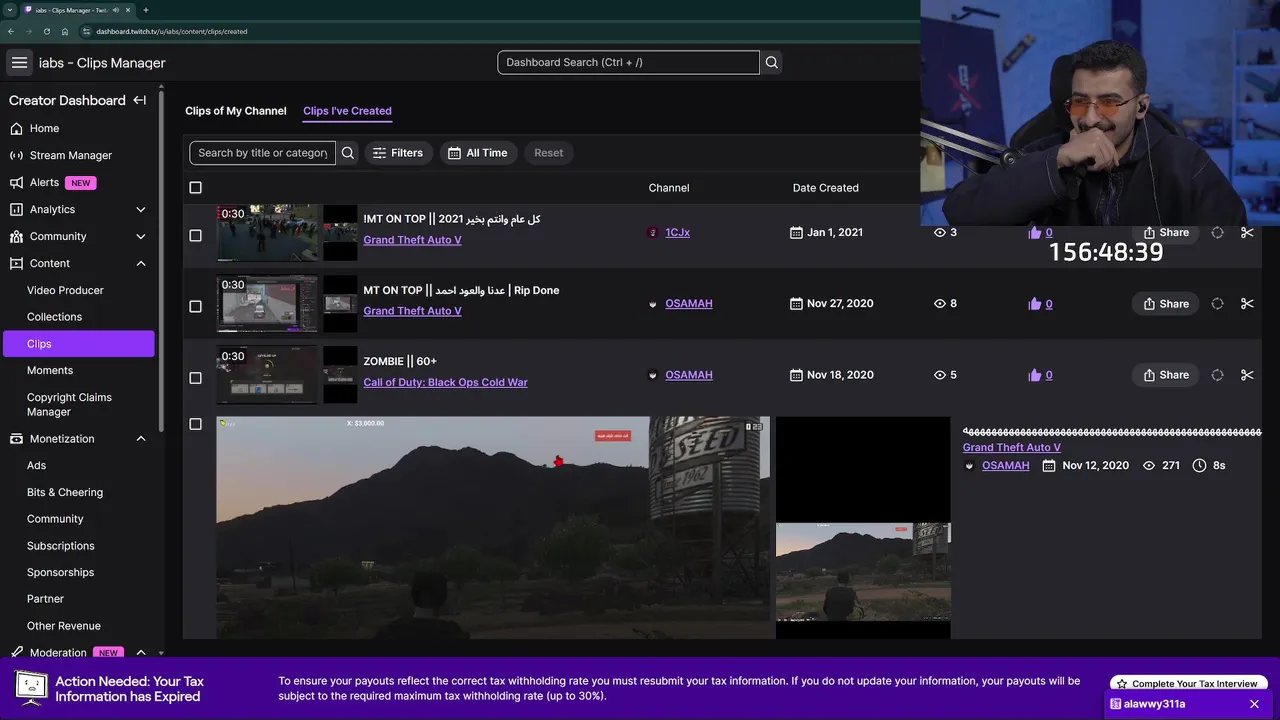Image resolution: width=1280 pixels, height=720 pixels.
Task: Click scissors edit icon for ZOMBIE || 60+ clip
Action: tap(1247, 375)
